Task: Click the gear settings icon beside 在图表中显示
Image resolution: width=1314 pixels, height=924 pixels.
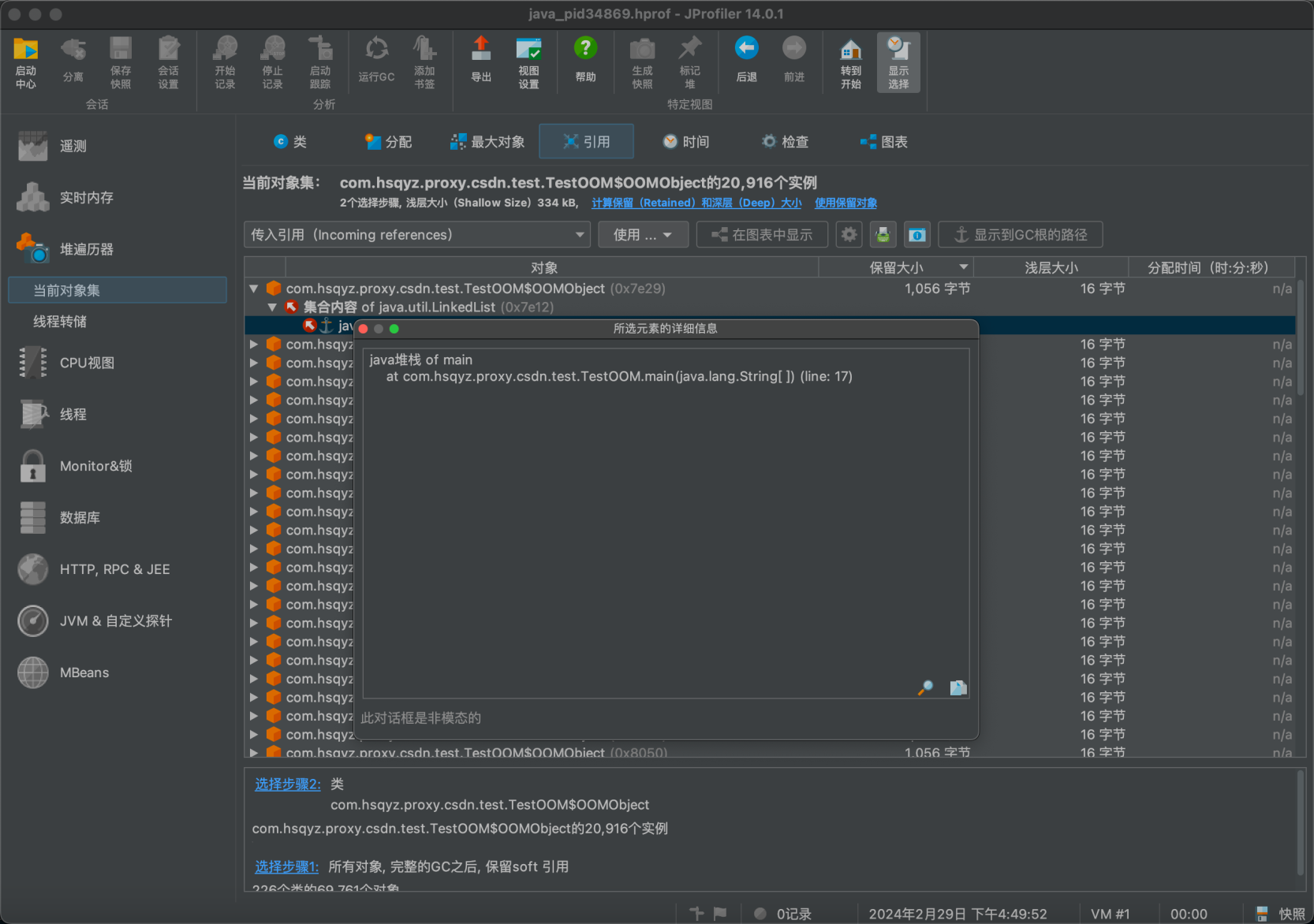Action: [x=849, y=235]
